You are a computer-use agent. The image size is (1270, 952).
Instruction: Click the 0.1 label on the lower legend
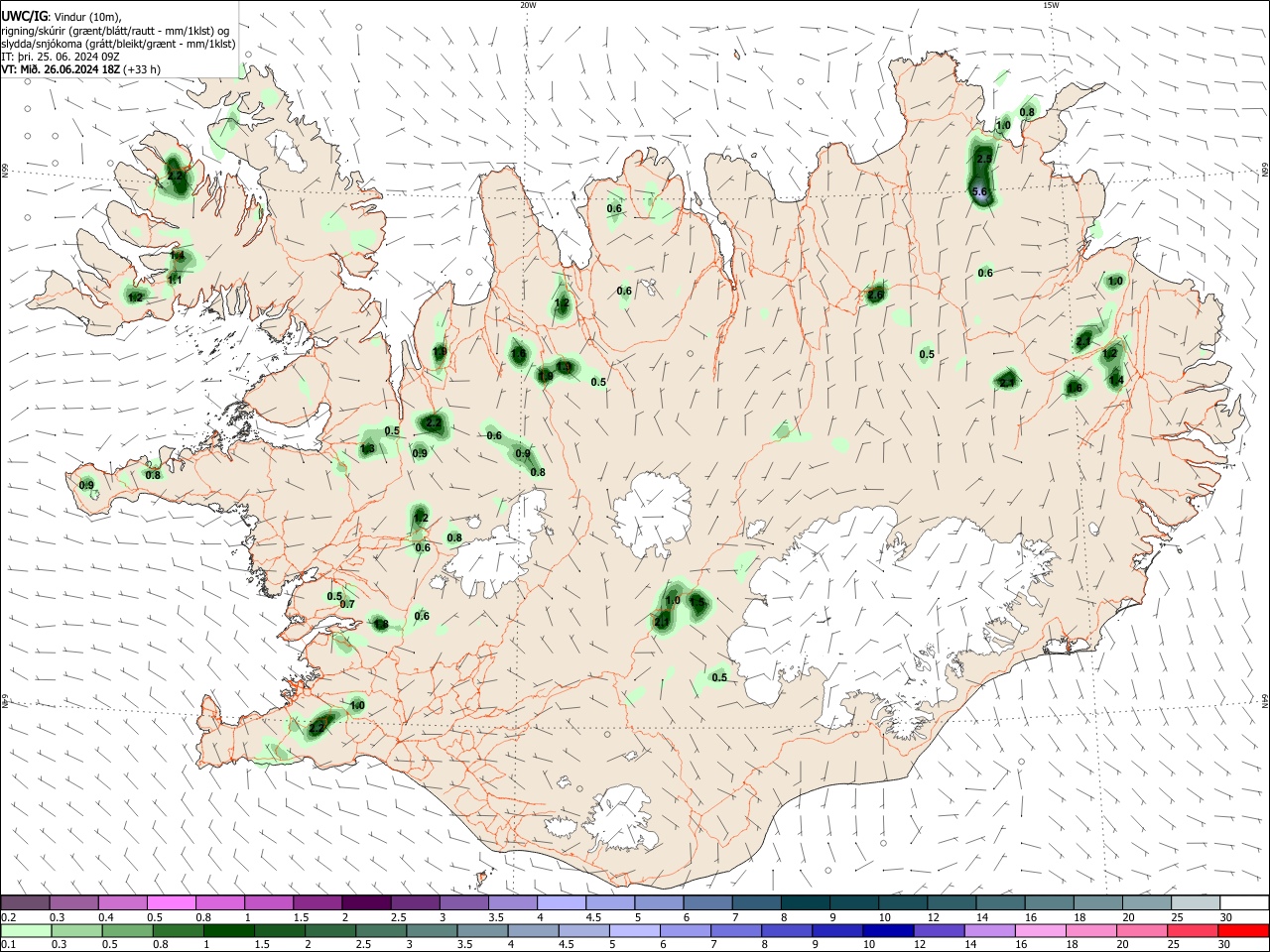[8, 945]
